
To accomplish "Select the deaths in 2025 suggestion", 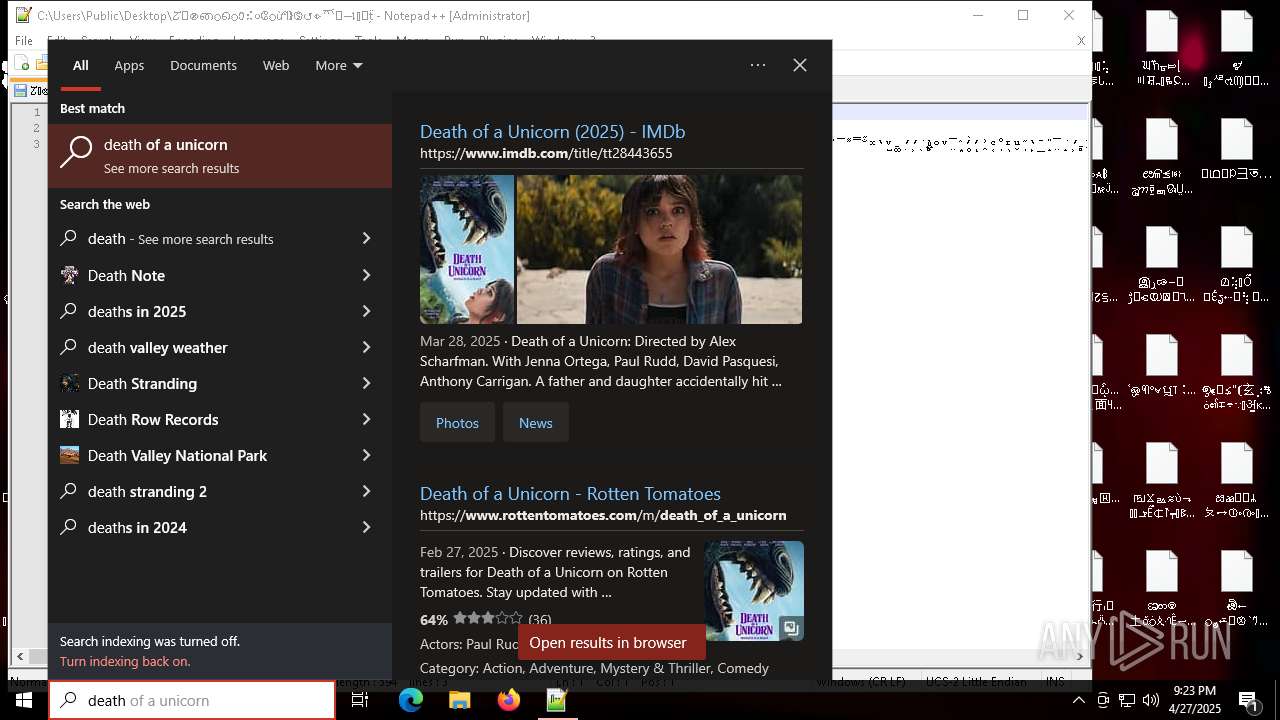I will pyautogui.click(x=205, y=311).
